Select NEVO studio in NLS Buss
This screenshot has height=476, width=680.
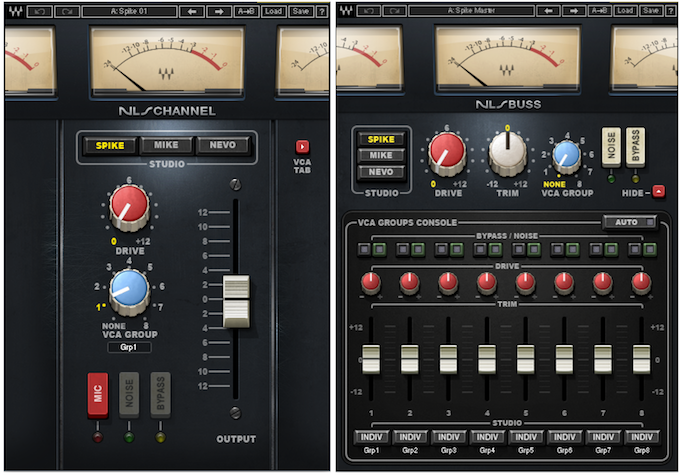pyautogui.click(x=381, y=172)
